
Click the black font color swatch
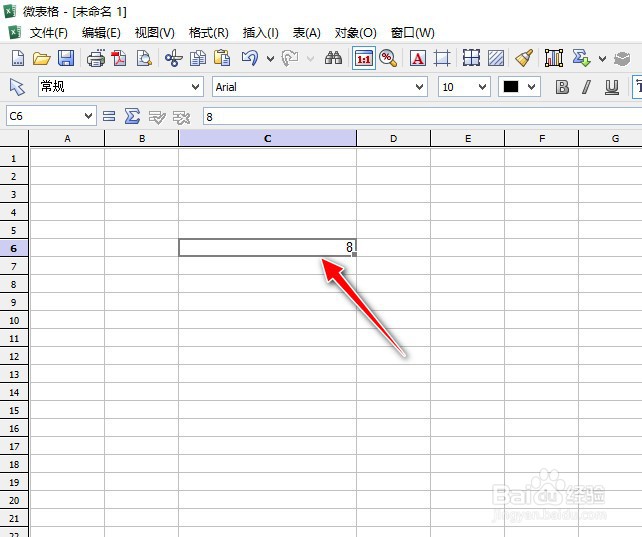511,87
